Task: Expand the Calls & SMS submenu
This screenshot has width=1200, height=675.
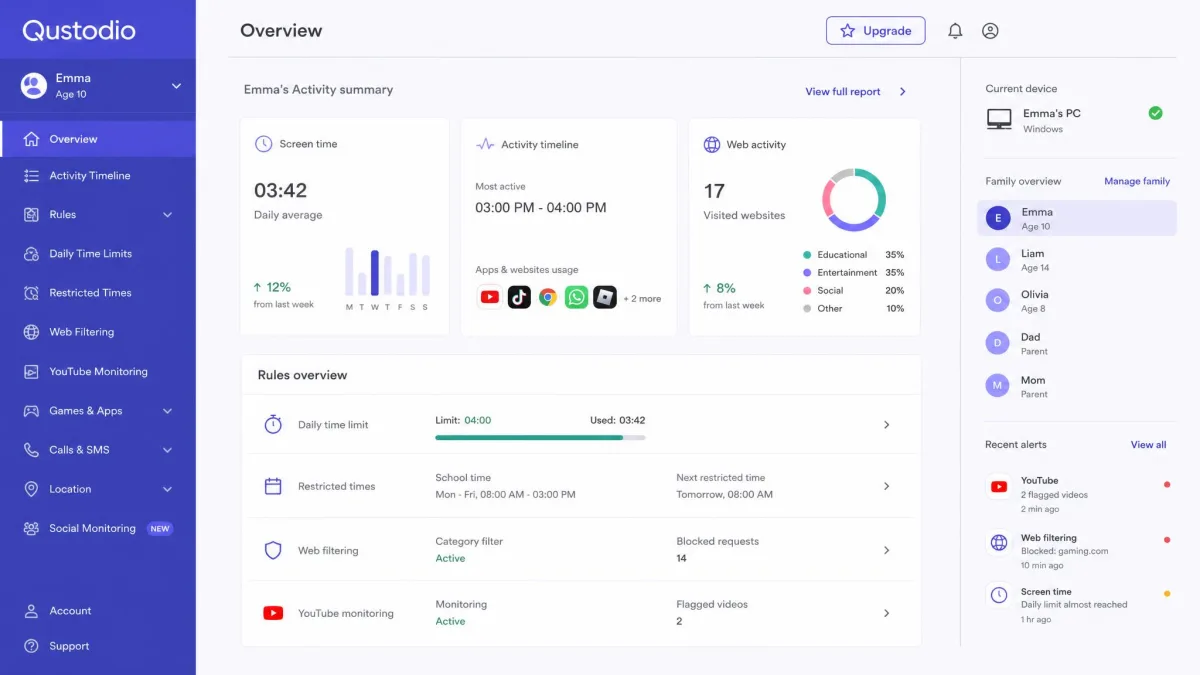Action: pos(167,450)
